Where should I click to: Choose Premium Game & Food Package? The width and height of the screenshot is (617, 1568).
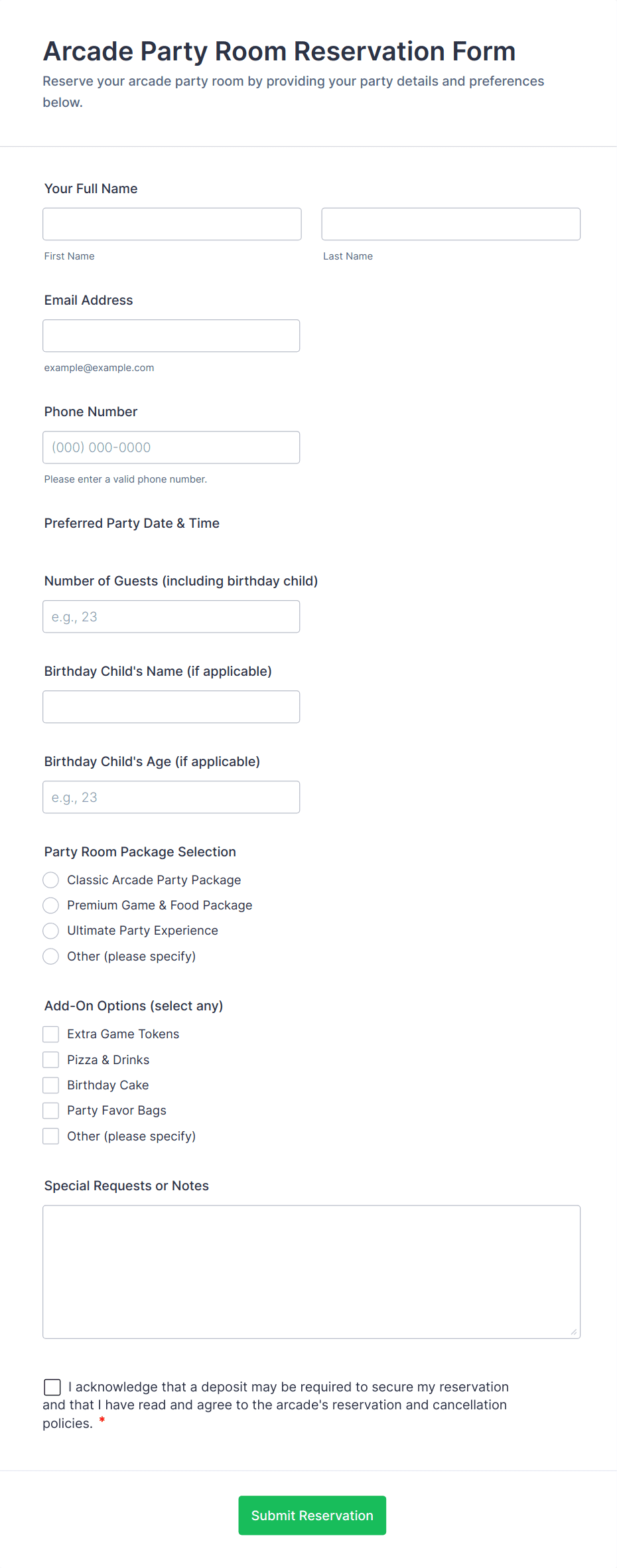click(51, 905)
